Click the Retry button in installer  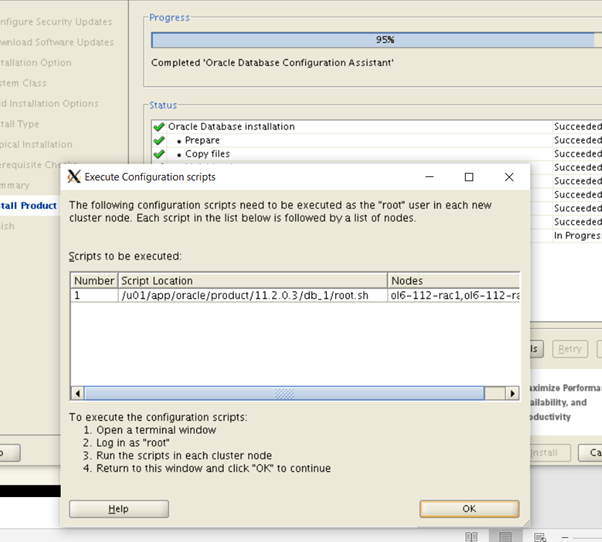coord(570,349)
